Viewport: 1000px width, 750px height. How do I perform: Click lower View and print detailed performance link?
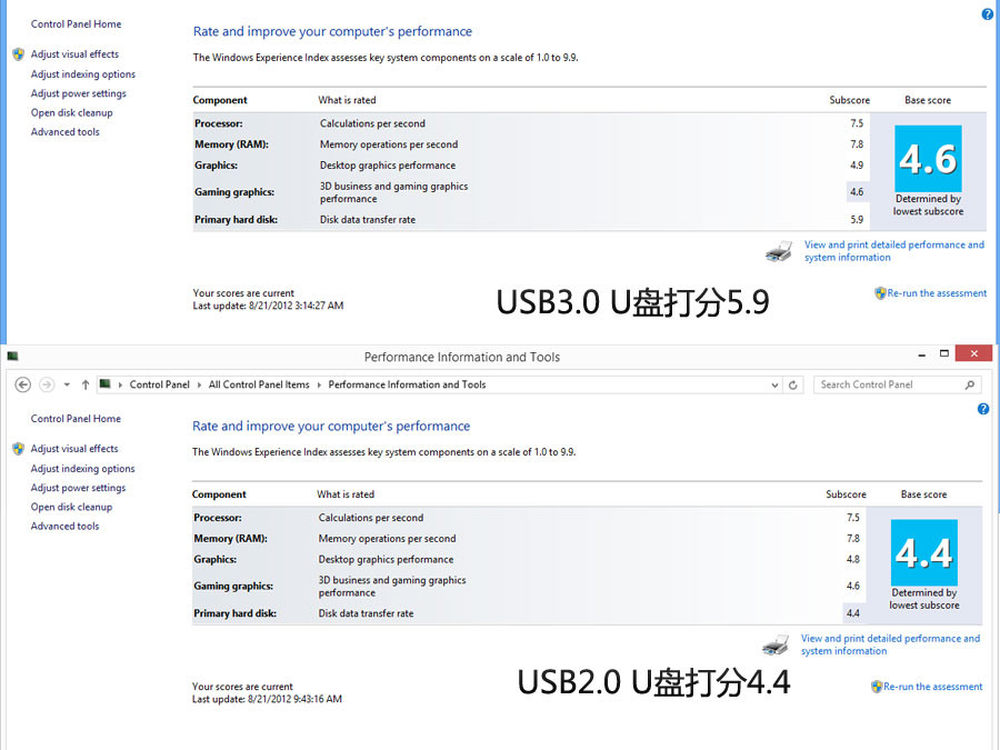coord(890,645)
